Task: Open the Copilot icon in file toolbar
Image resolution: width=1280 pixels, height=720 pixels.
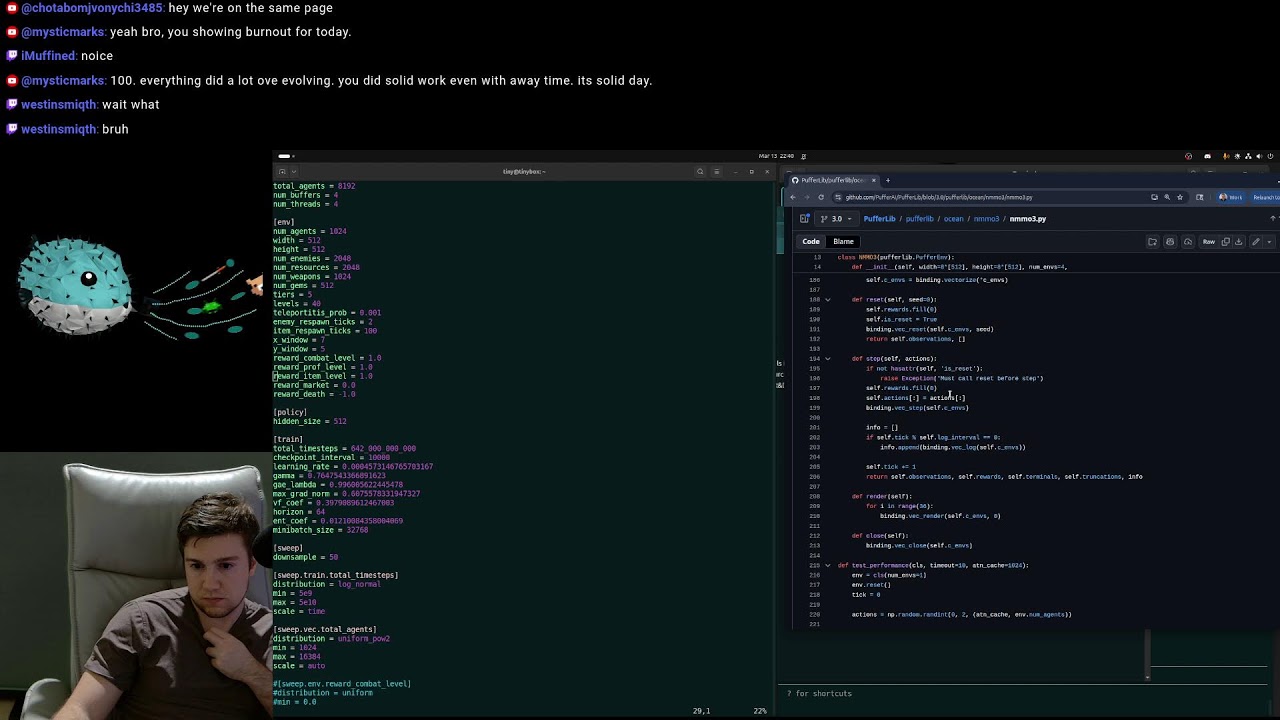Action: [1170, 242]
